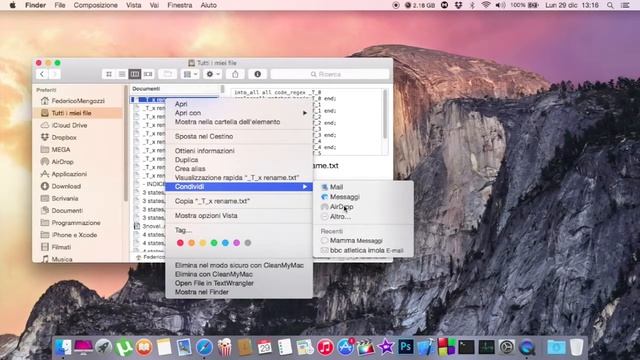This screenshot has height=360, width=640.
Task: Open iPhone e Xcode in sidebar
Action: tap(74, 235)
